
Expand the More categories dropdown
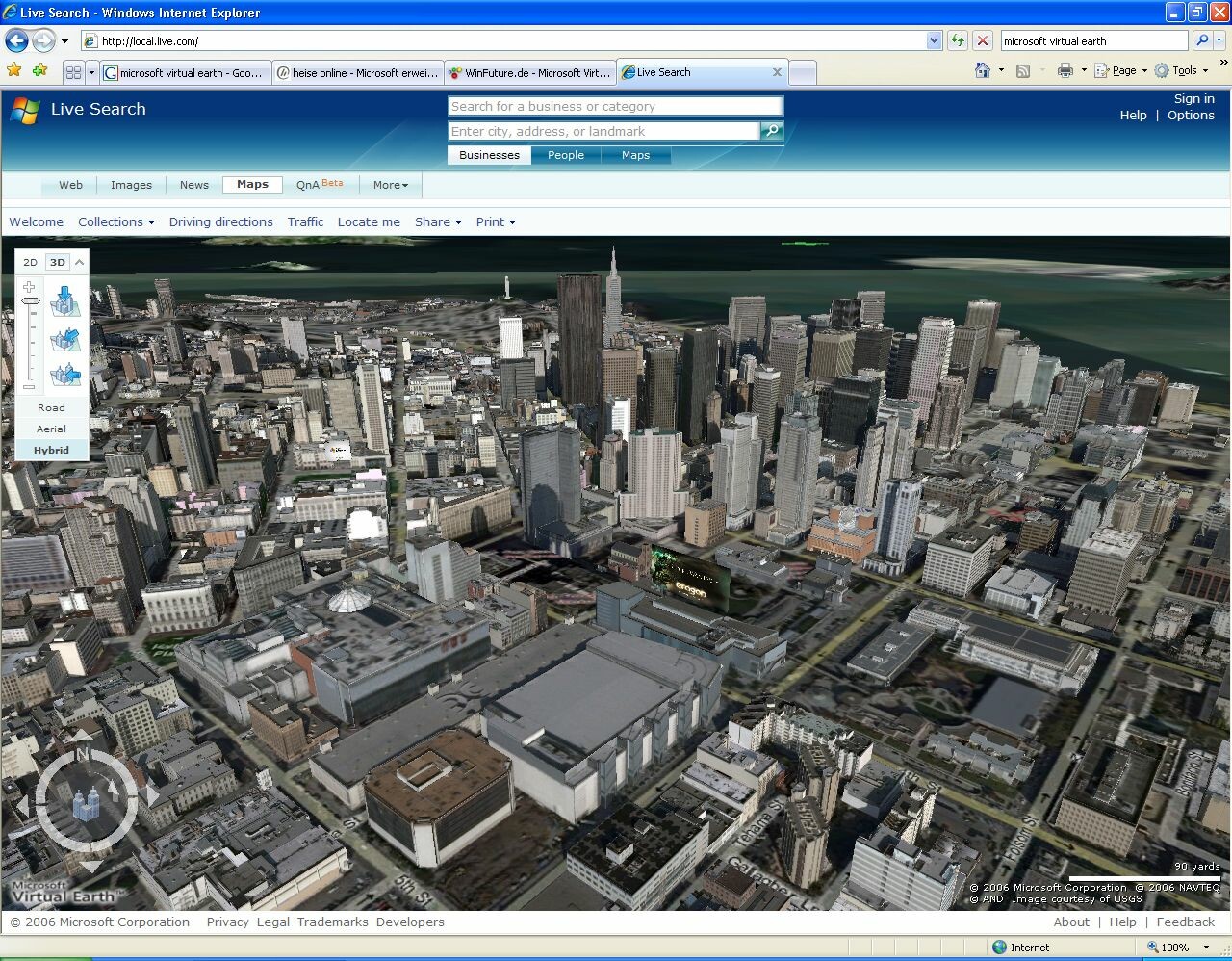click(391, 185)
